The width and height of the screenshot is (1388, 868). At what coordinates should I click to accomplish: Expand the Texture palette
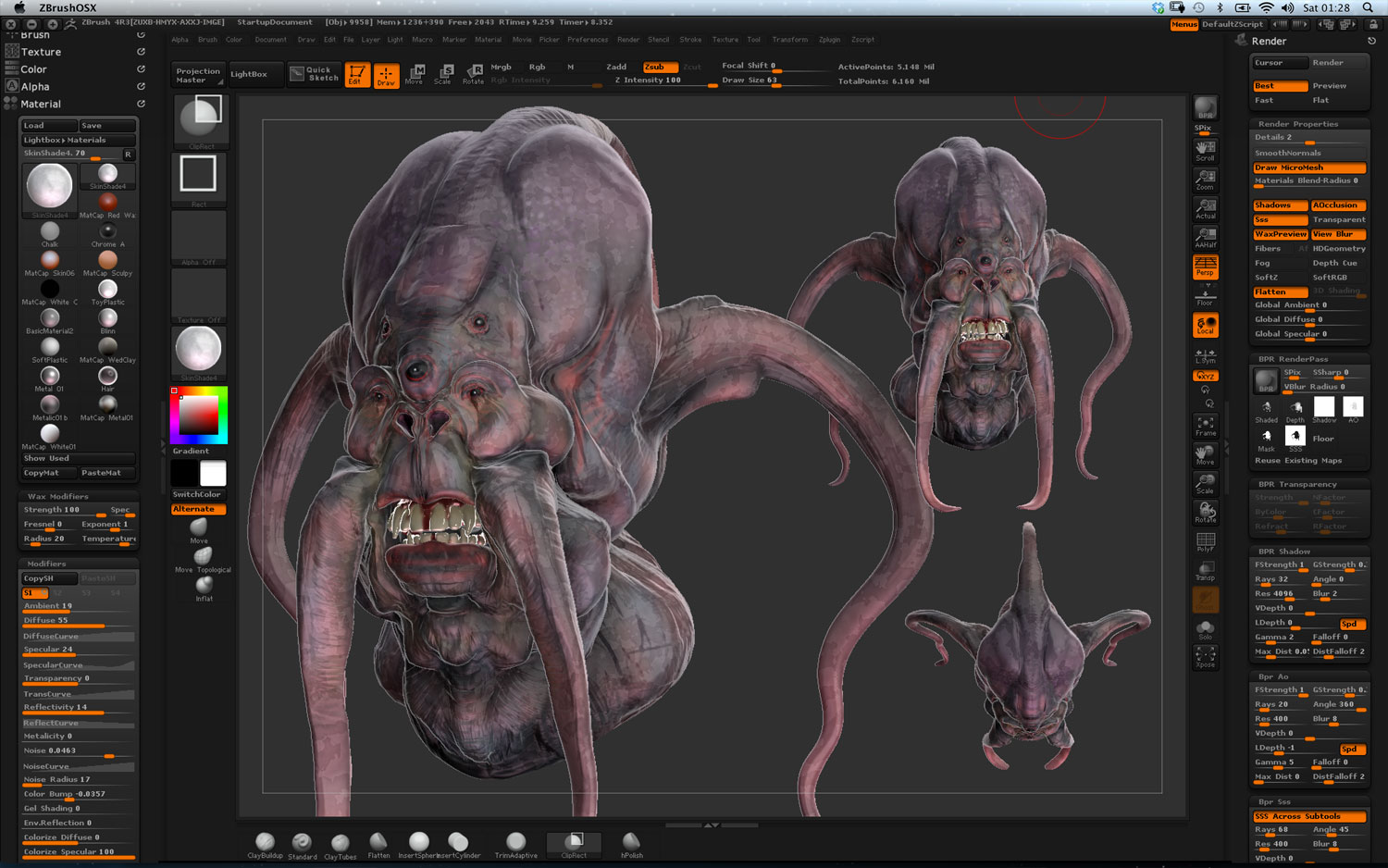(41, 52)
